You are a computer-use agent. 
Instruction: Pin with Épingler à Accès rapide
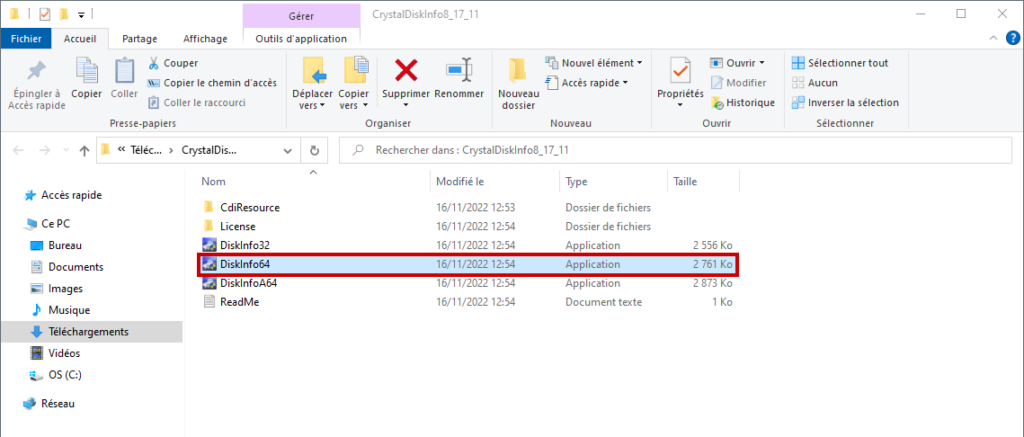[37, 85]
